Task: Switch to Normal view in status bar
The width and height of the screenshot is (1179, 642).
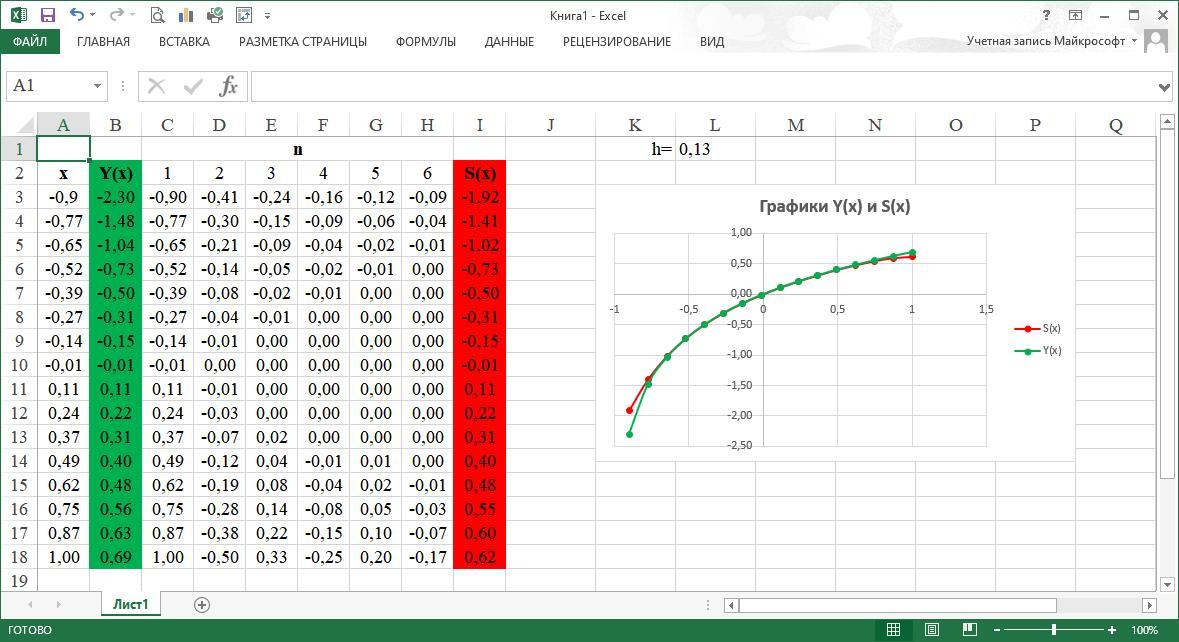Action: pyautogui.click(x=893, y=629)
